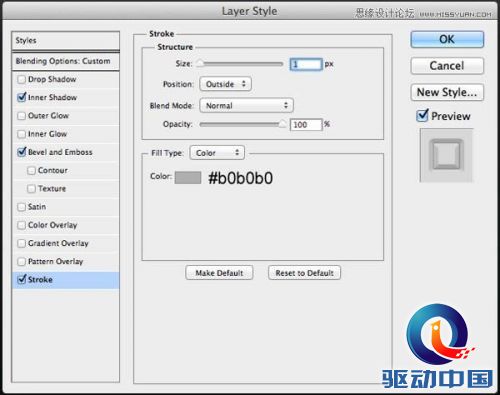Enable the Pattern Overlay checkbox
The image size is (500, 395).
pos(21,261)
